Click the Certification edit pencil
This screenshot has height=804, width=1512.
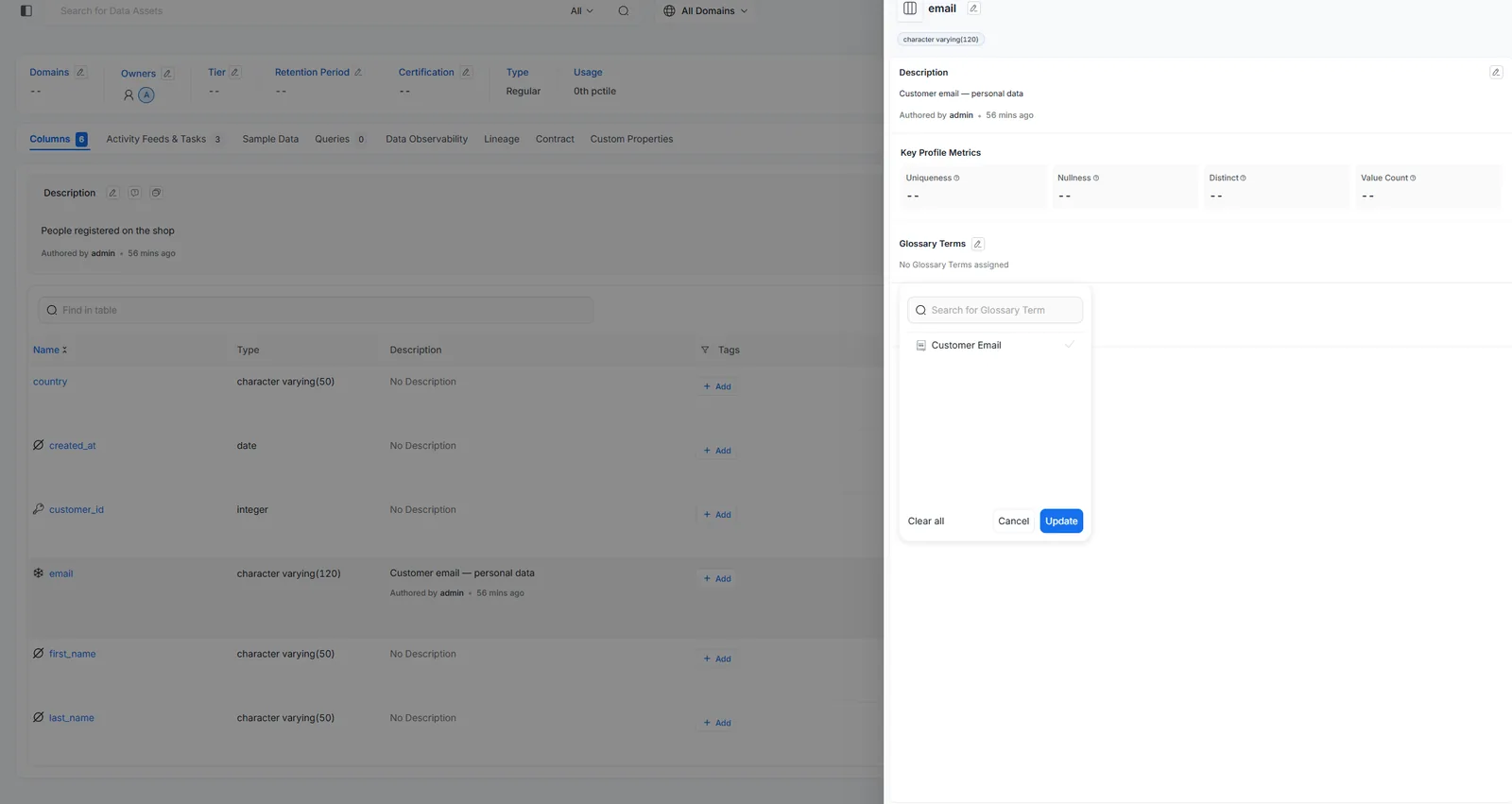click(466, 72)
